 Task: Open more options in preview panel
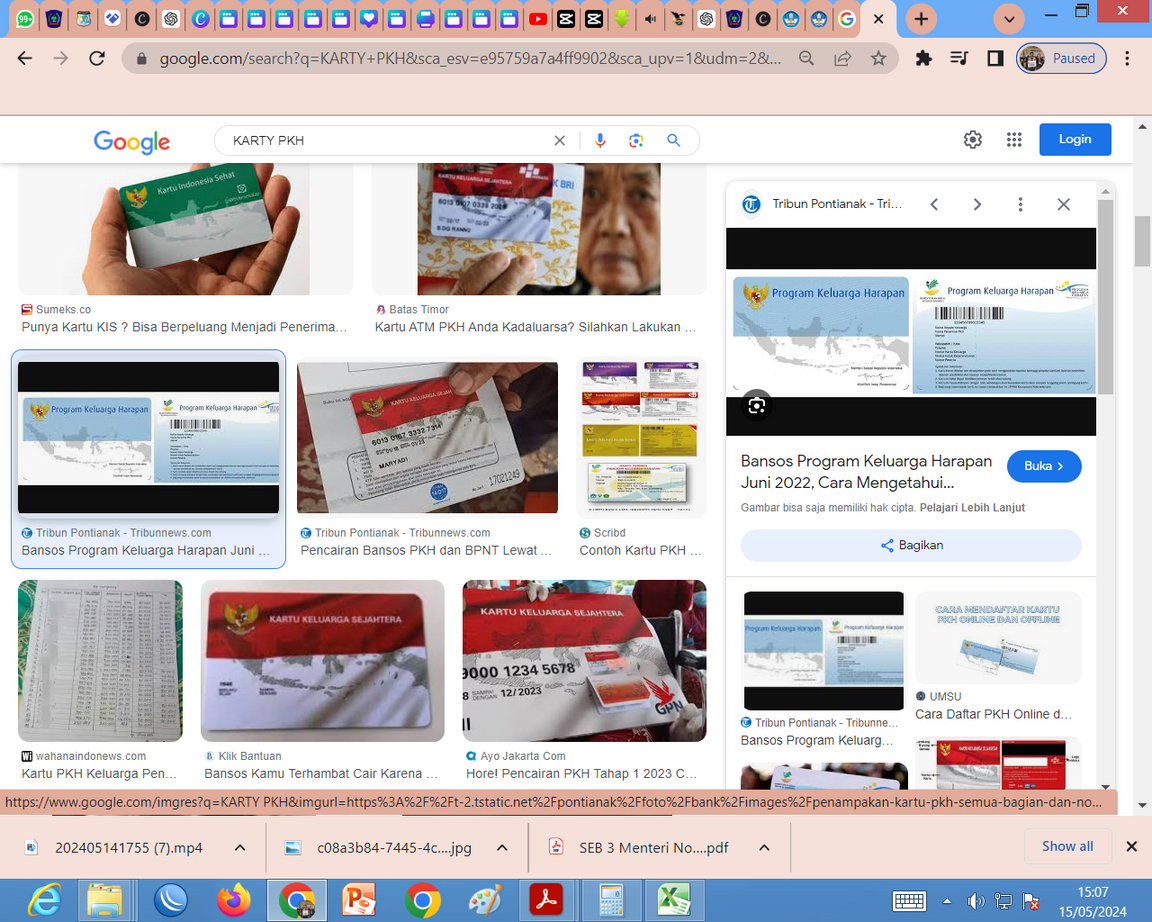1020,204
